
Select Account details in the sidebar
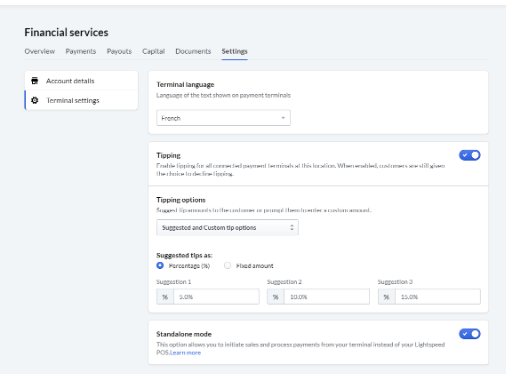click(x=81, y=81)
